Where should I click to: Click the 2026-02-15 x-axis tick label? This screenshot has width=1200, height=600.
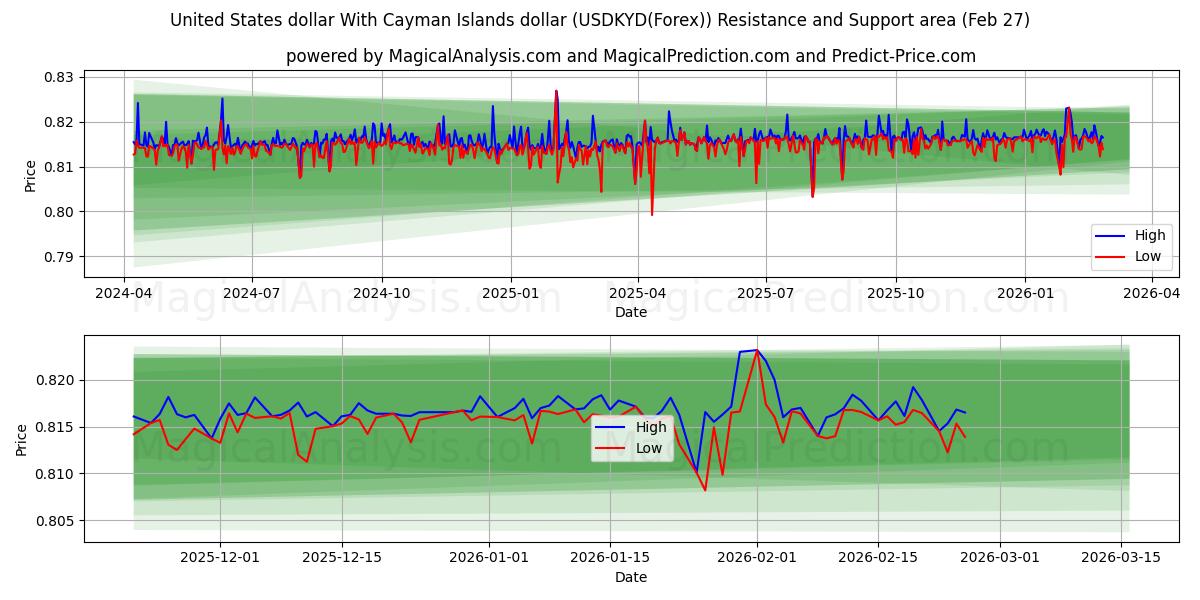click(879, 558)
